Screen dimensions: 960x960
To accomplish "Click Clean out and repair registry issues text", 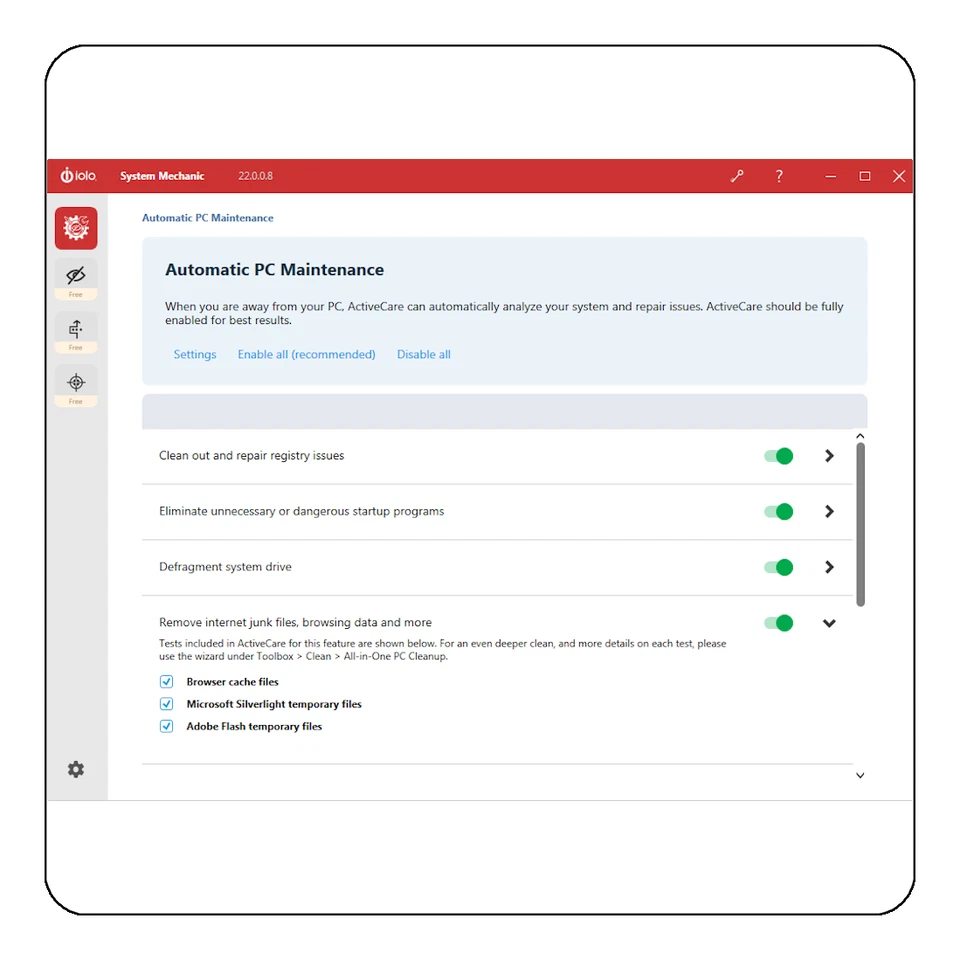I will [x=252, y=456].
